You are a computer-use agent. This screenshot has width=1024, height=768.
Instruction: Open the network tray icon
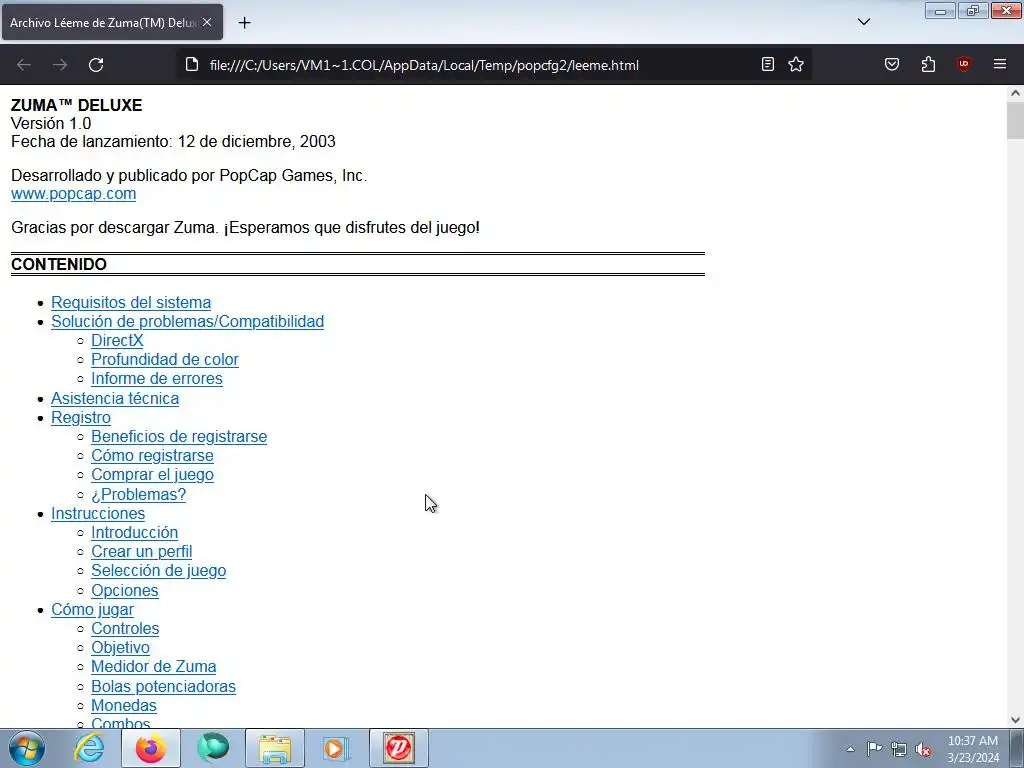[x=899, y=749]
